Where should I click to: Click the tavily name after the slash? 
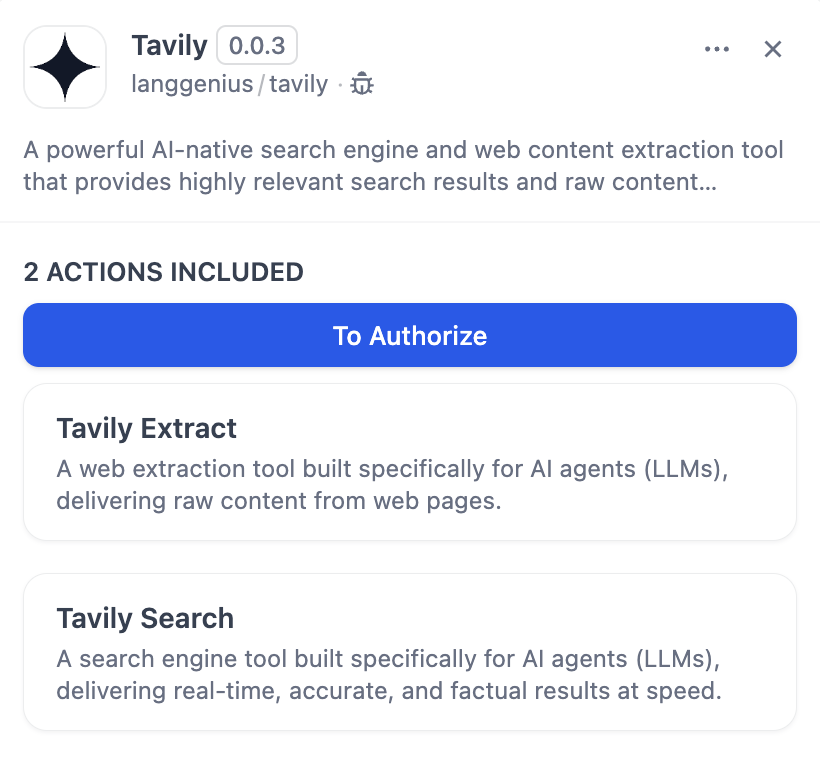(298, 84)
